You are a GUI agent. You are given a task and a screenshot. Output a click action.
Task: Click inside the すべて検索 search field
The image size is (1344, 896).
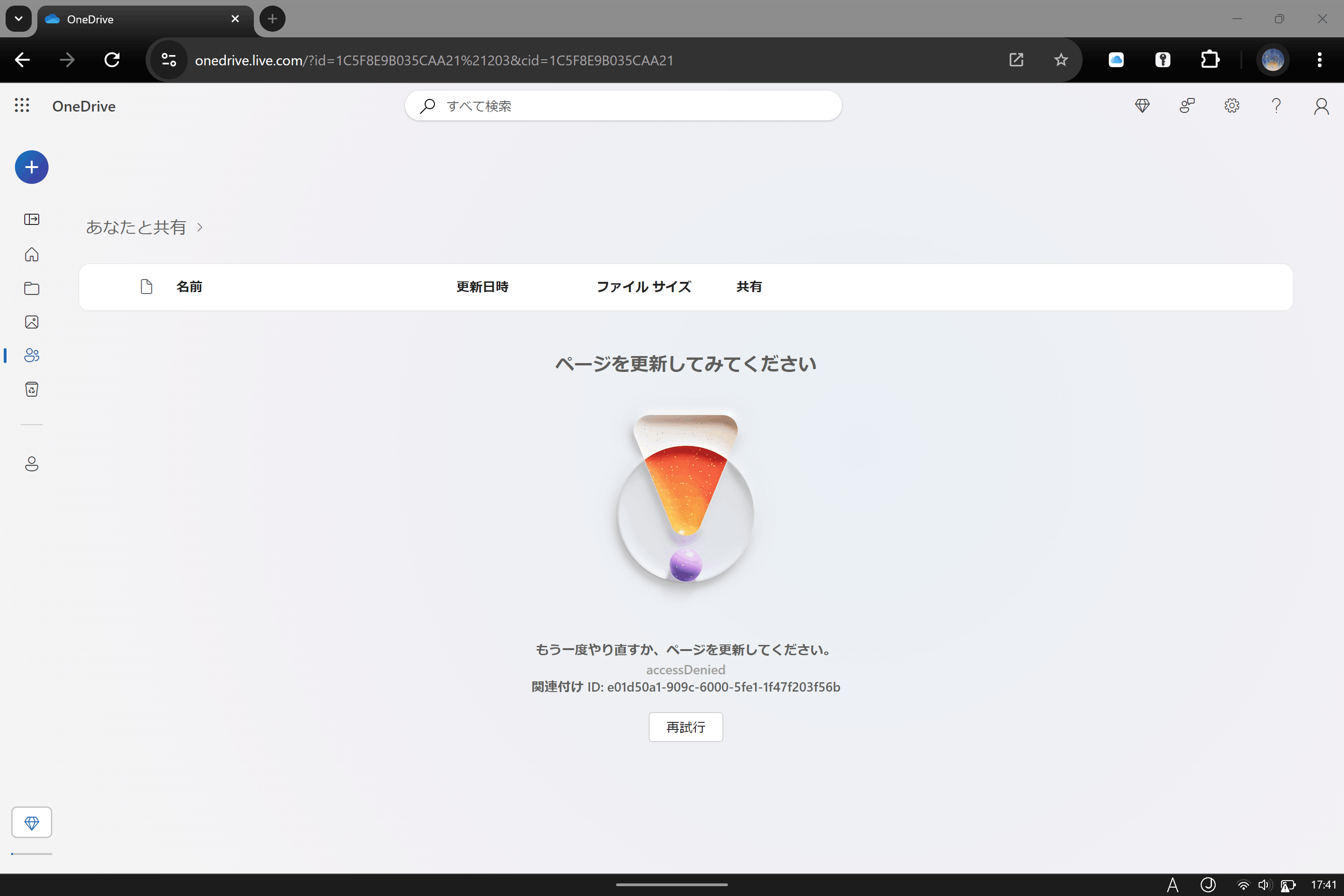click(x=623, y=105)
